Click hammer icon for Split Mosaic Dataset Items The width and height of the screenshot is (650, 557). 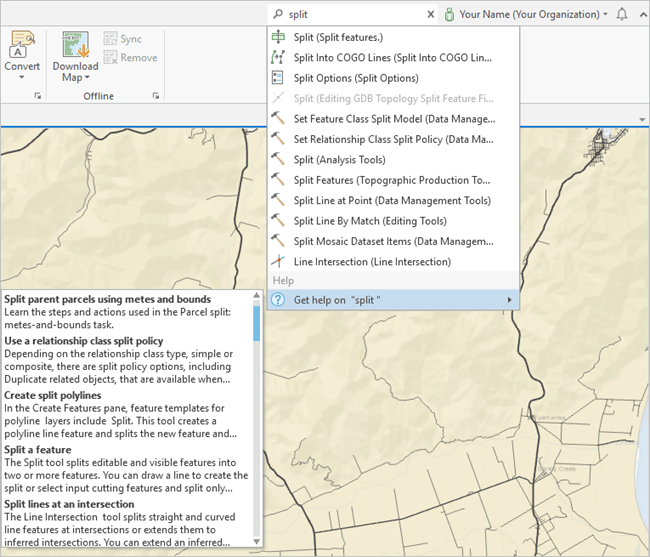278,240
